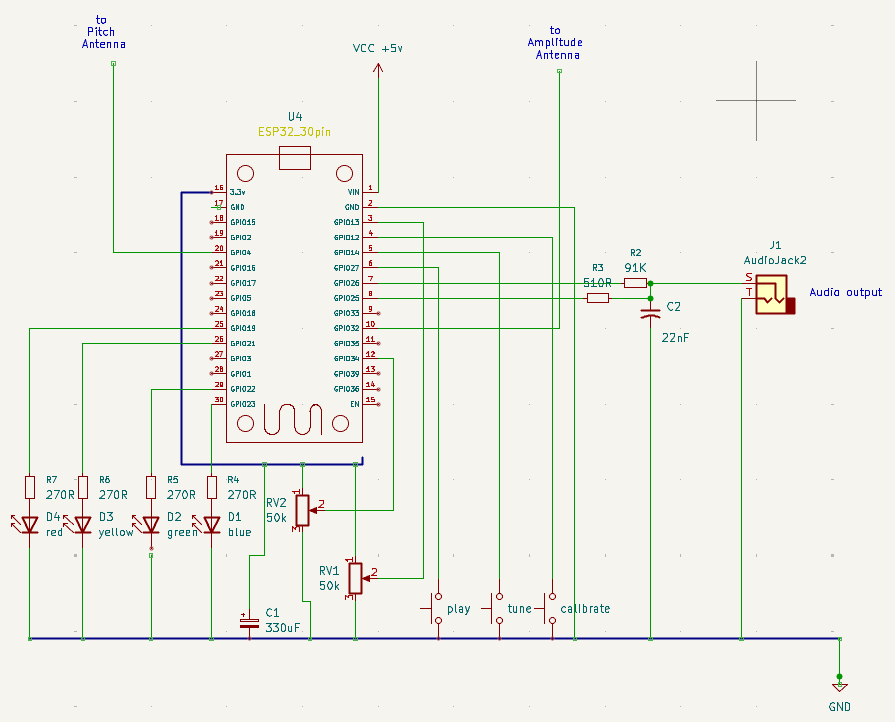895x722 pixels.
Task: Click the 'to Amplitude Antenna' text label
Action: (555, 43)
